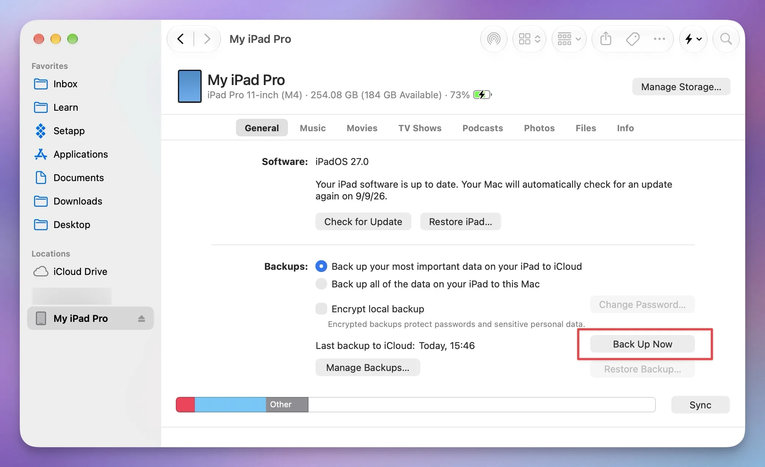This screenshot has width=765, height=467.
Task: Click the green zoom window button
Action: (x=73, y=39)
